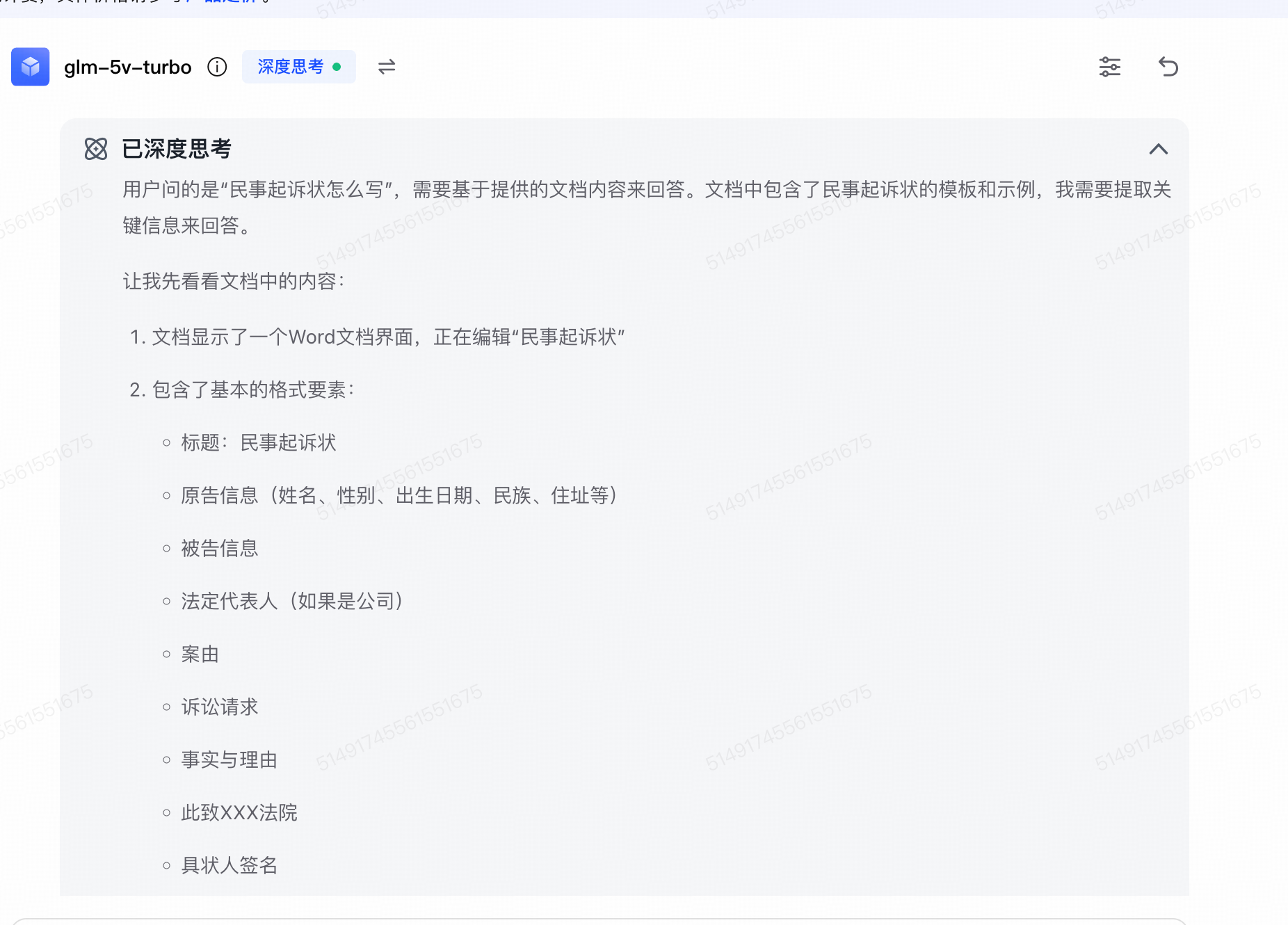Click the 此致XXX法院 bullet item
The image size is (1288, 925).
click(239, 813)
